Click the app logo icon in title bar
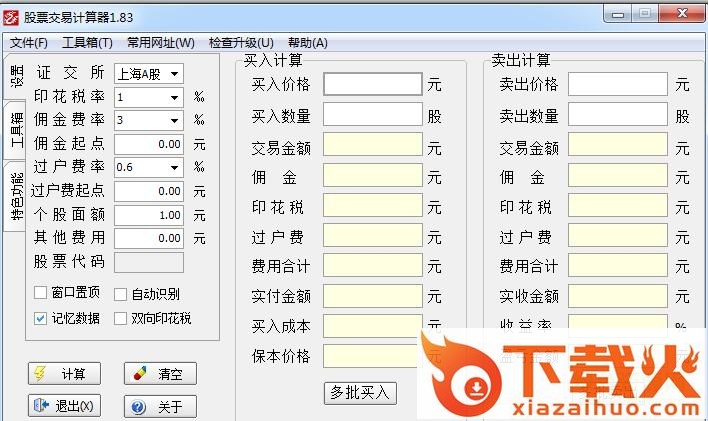Viewport: 708px width, 421px height. (11, 18)
